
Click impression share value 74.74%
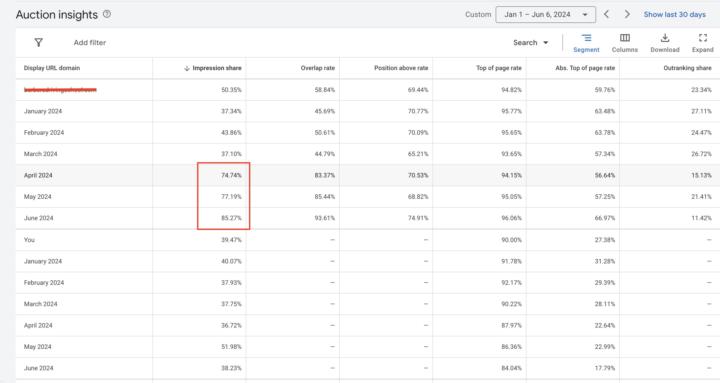[231, 175]
